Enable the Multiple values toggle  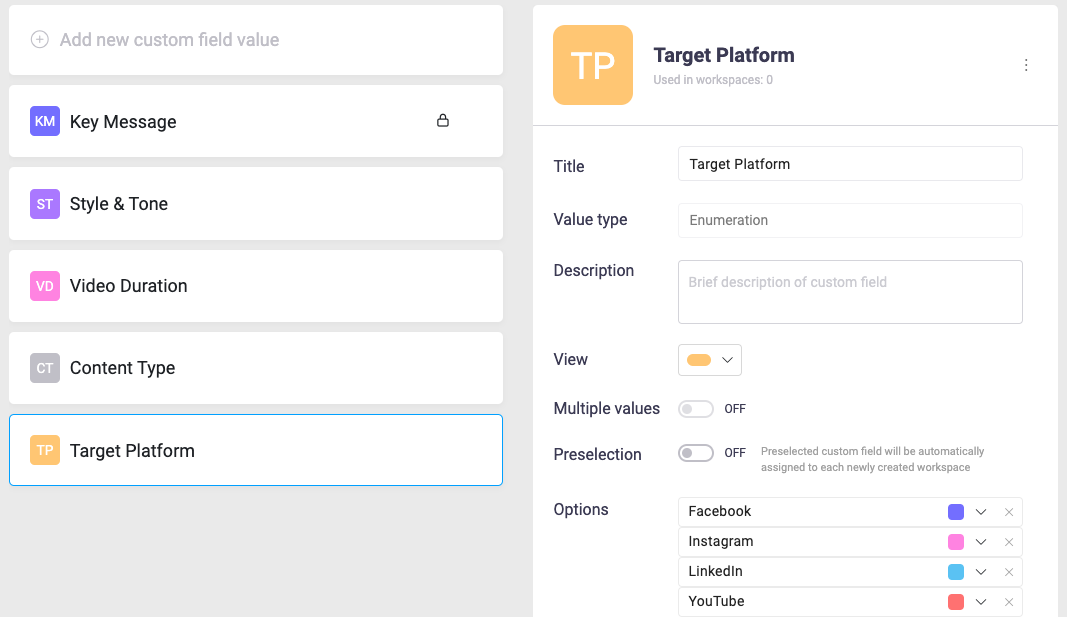pos(696,409)
